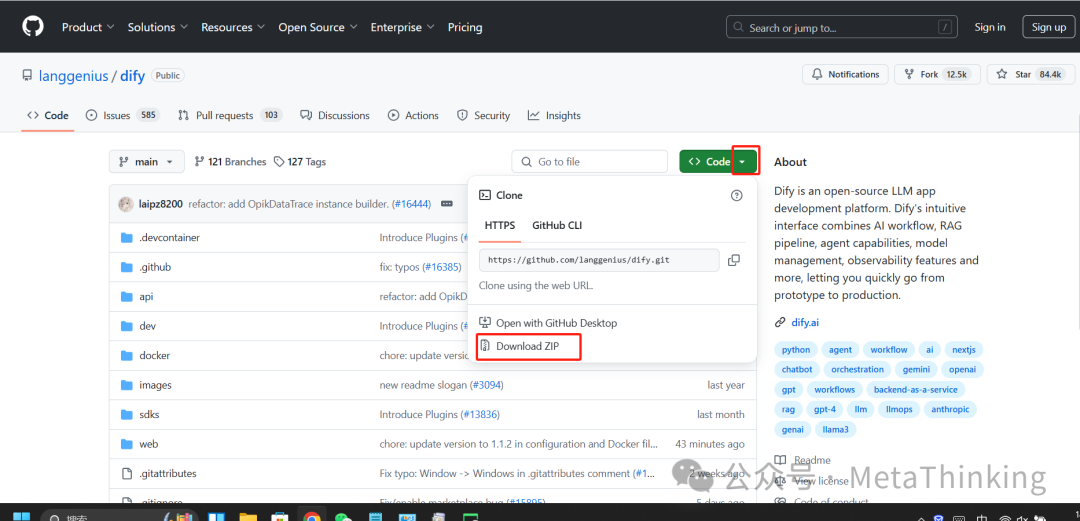Image resolution: width=1080 pixels, height=521 pixels.
Task: Click the .devcontainer folder icon
Action: coord(126,238)
